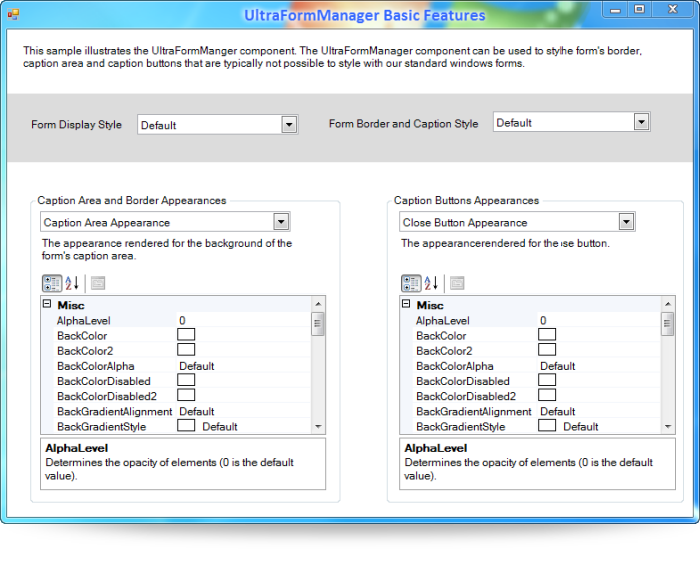Select BackGradientStyle swatch in left grid
Image resolution: width=700 pixels, height=573 pixels.
[x=186, y=426]
